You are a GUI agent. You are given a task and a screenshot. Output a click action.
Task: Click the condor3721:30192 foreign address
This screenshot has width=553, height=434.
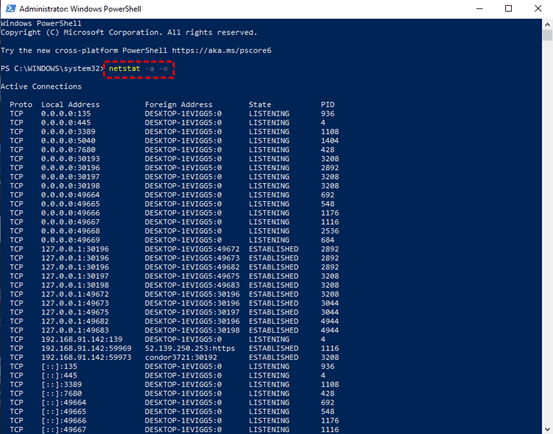[x=181, y=357]
